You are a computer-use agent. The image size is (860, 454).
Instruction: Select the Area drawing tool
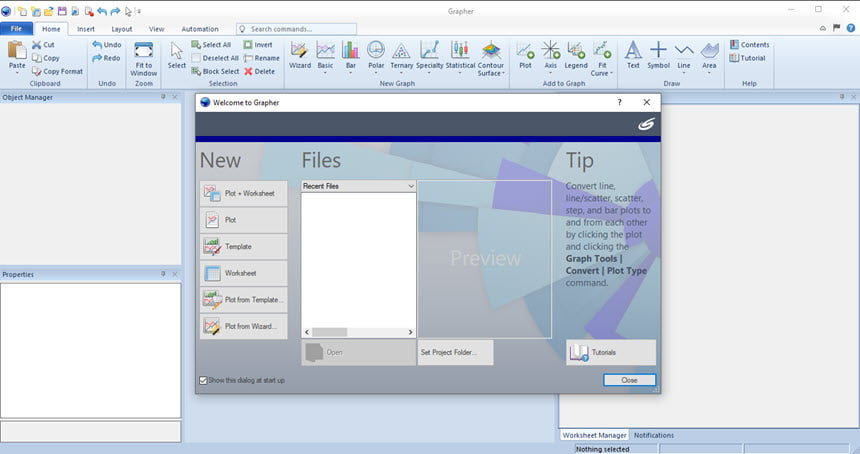click(709, 56)
